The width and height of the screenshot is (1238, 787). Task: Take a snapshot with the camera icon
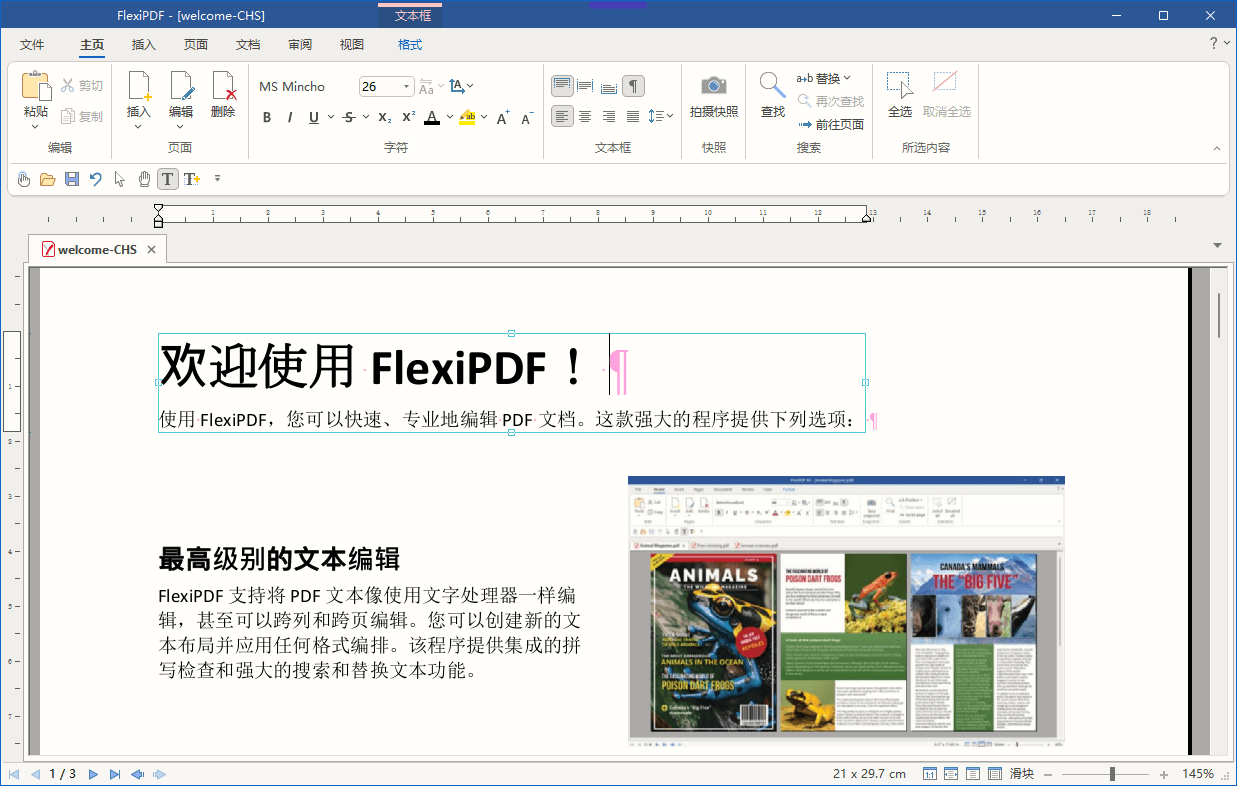click(x=714, y=85)
